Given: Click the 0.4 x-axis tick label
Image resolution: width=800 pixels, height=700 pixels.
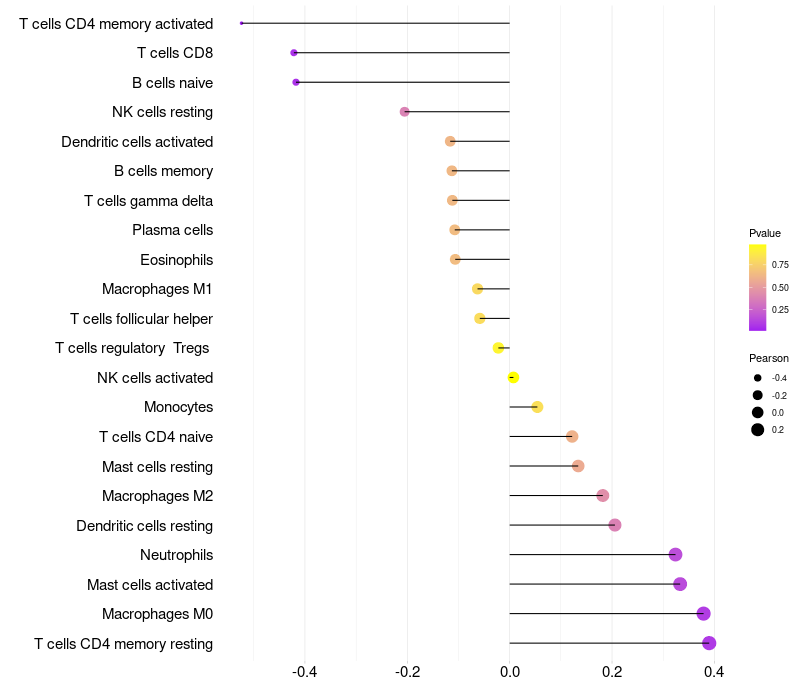Looking at the screenshot, I should (714, 672).
